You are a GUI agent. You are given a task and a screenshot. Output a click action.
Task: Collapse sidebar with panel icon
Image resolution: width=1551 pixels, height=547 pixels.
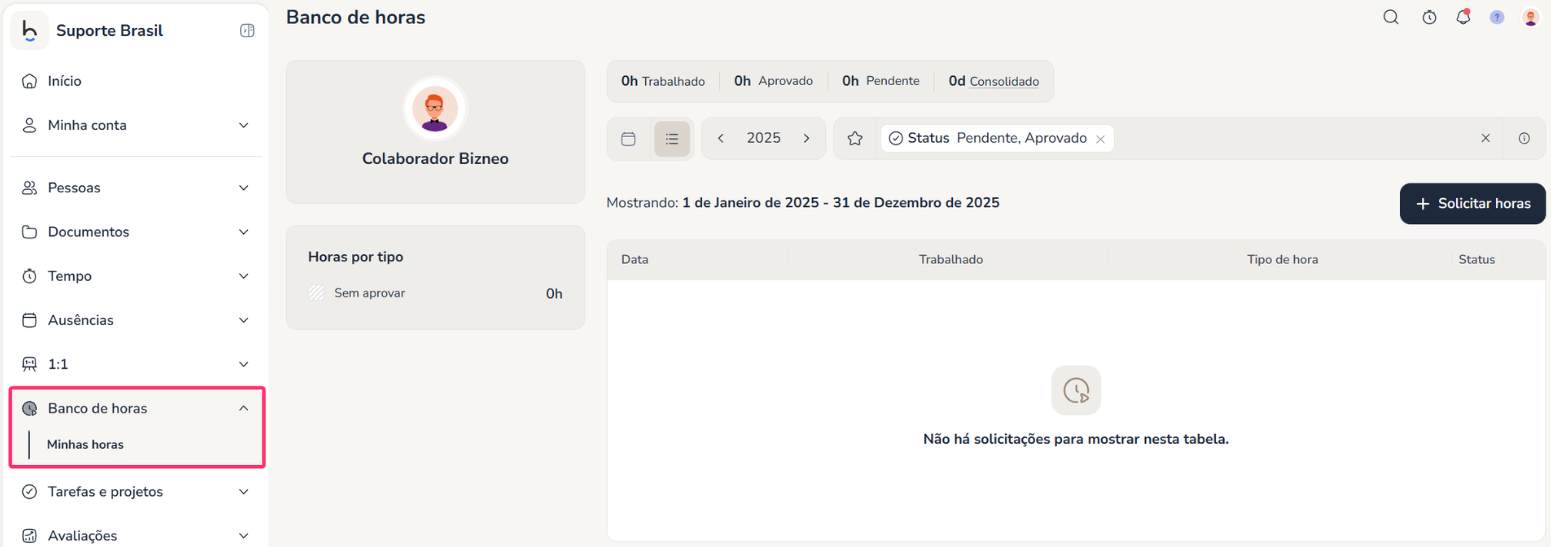click(x=247, y=31)
